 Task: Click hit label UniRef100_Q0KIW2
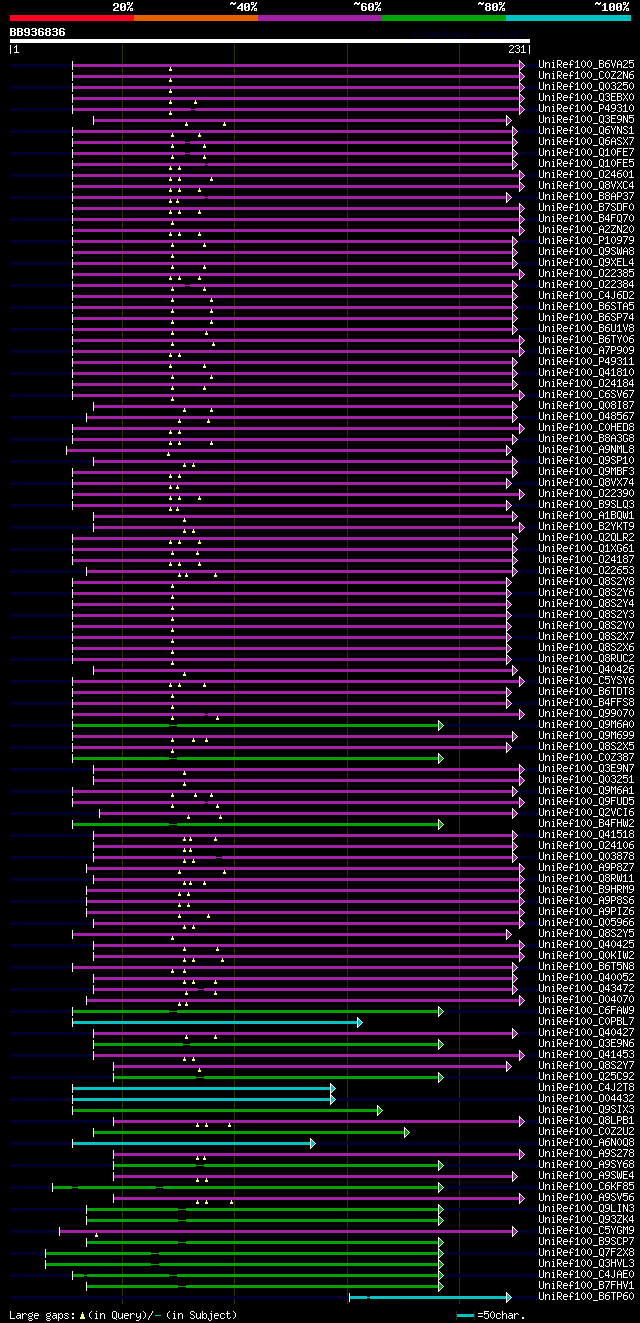(586, 955)
